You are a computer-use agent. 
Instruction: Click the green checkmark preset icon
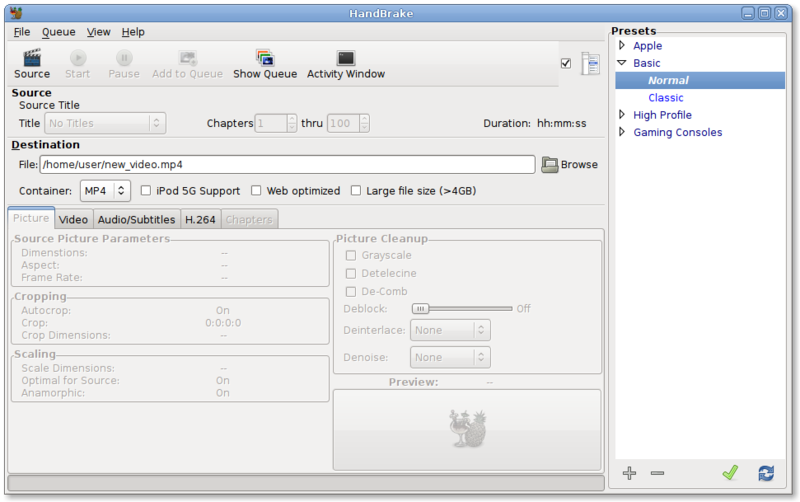(730, 473)
